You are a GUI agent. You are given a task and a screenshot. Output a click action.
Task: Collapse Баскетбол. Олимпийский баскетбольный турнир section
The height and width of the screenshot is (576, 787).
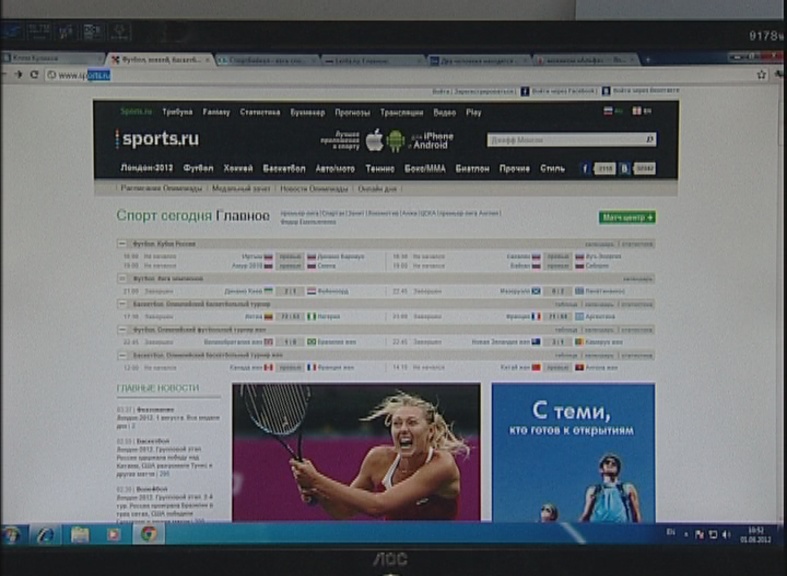[x=122, y=304]
